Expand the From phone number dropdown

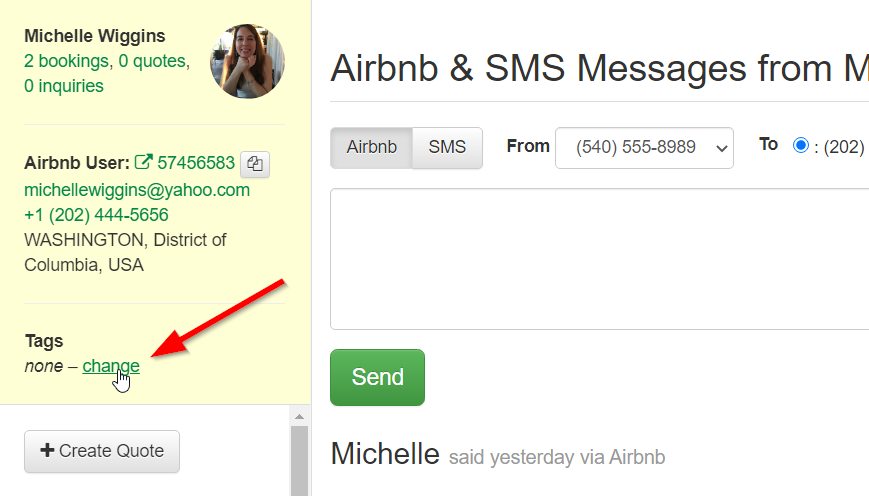(x=644, y=148)
